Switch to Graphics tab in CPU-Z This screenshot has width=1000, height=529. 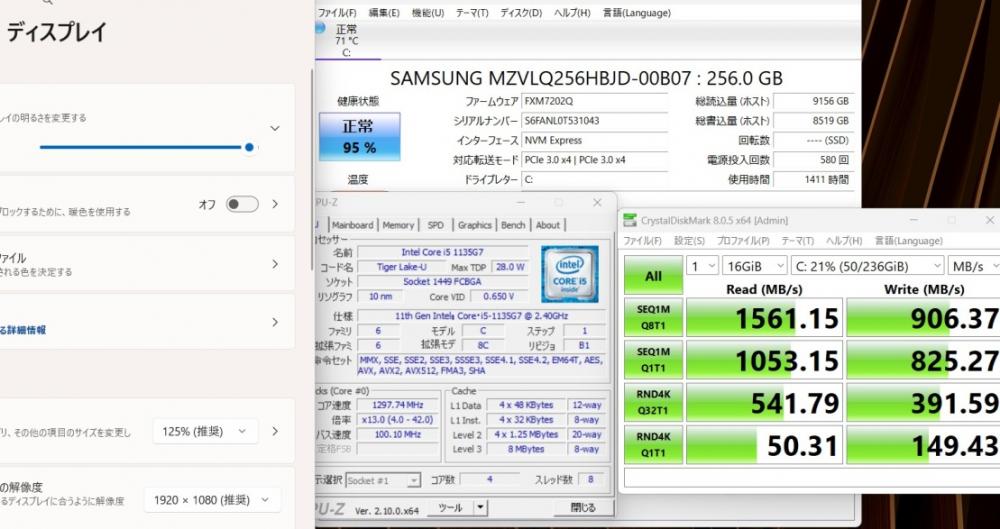tap(475, 225)
